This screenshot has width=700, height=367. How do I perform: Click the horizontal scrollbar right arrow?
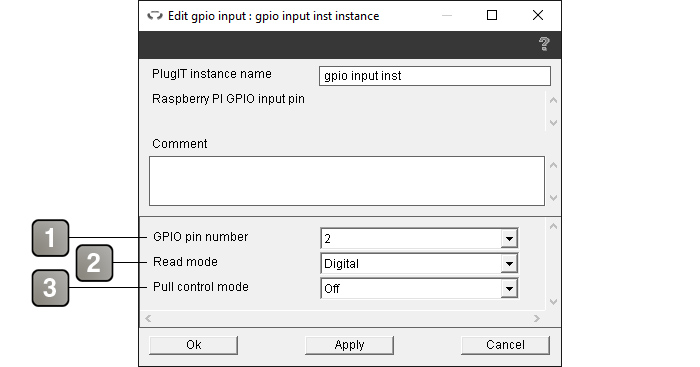(537, 318)
